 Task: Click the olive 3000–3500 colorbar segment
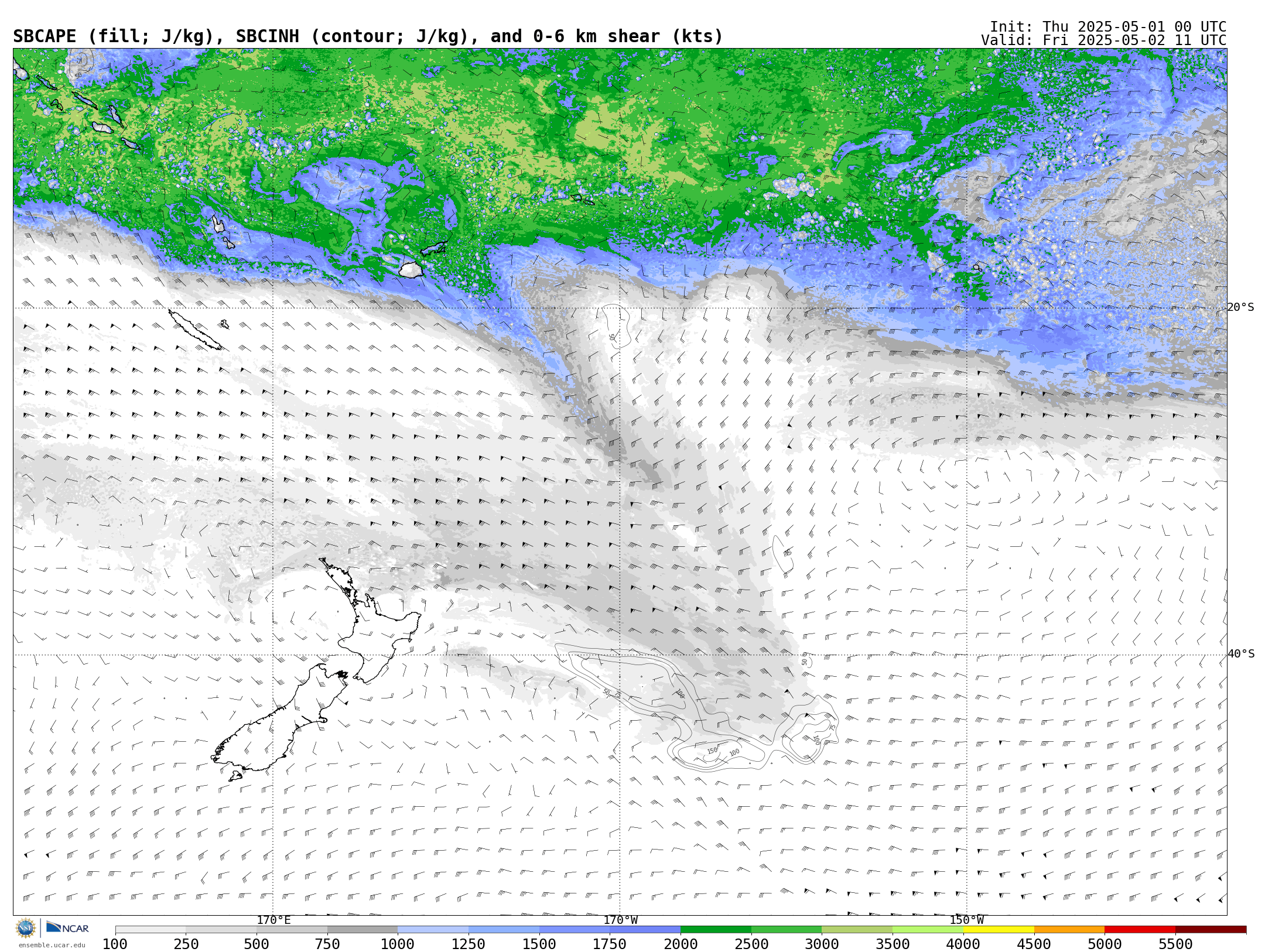pos(857,930)
